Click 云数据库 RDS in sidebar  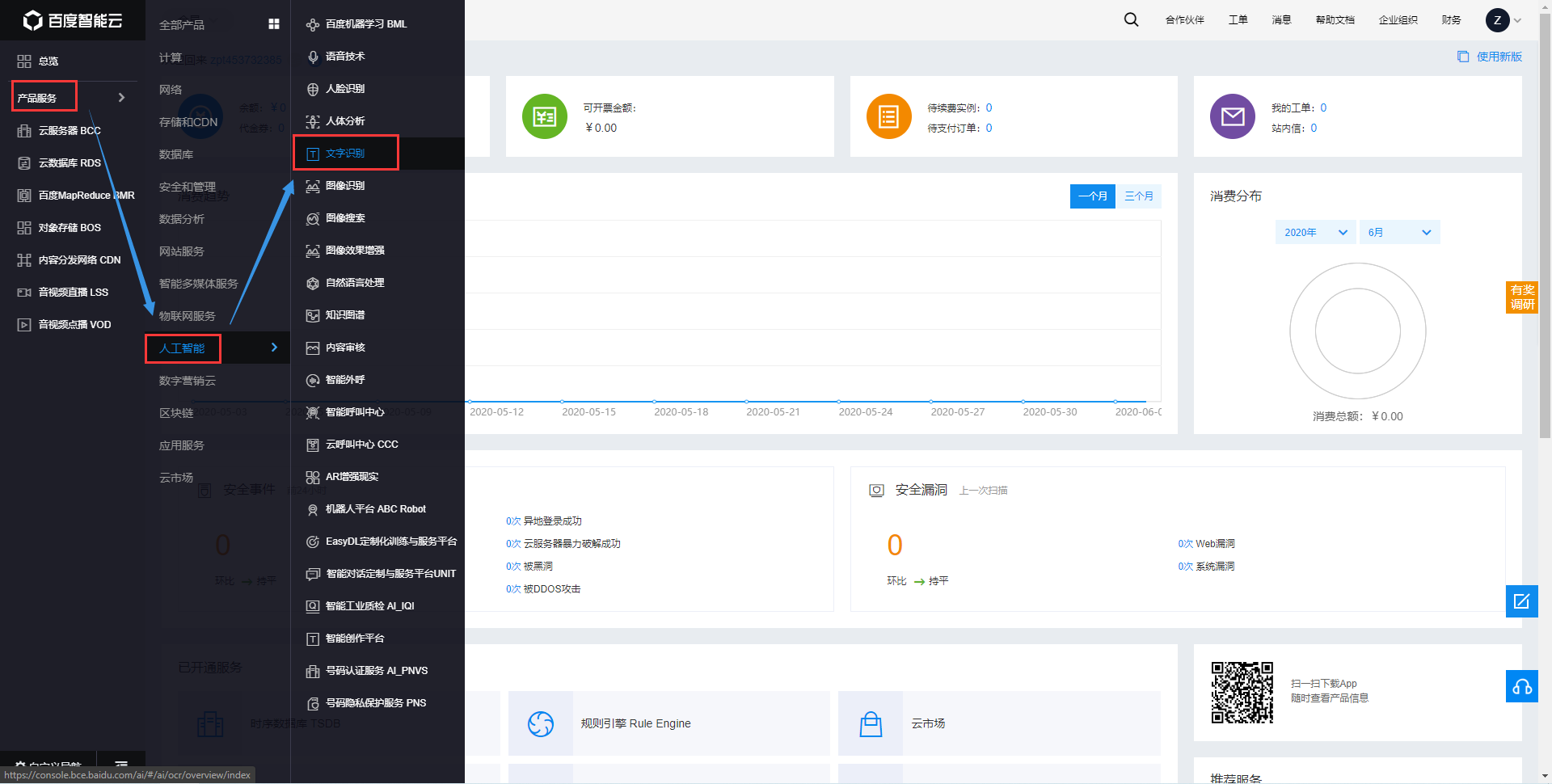70,163
